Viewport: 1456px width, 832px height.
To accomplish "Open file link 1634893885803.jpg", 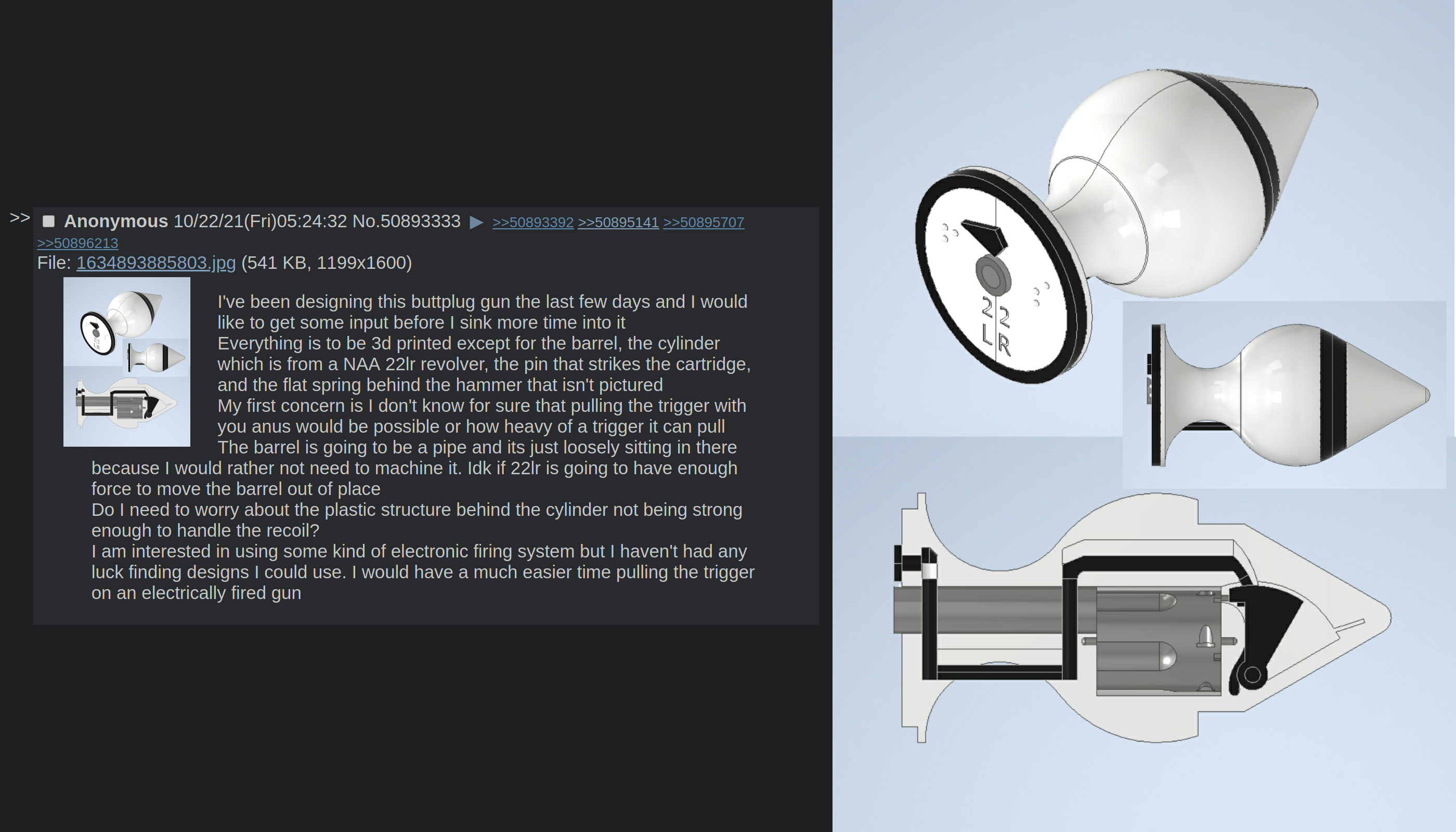I will click(x=156, y=263).
